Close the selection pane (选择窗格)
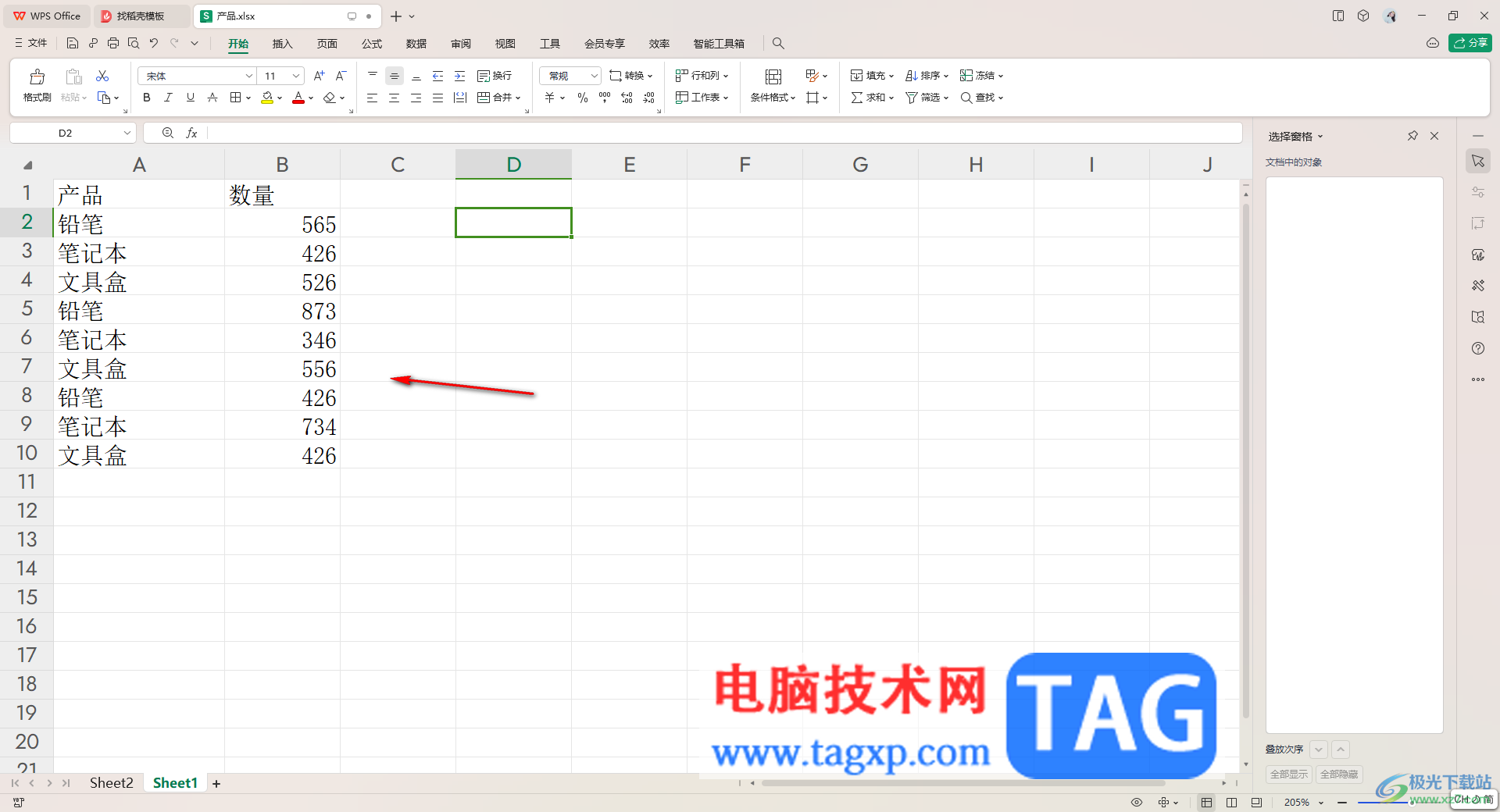 tap(1434, 136)
